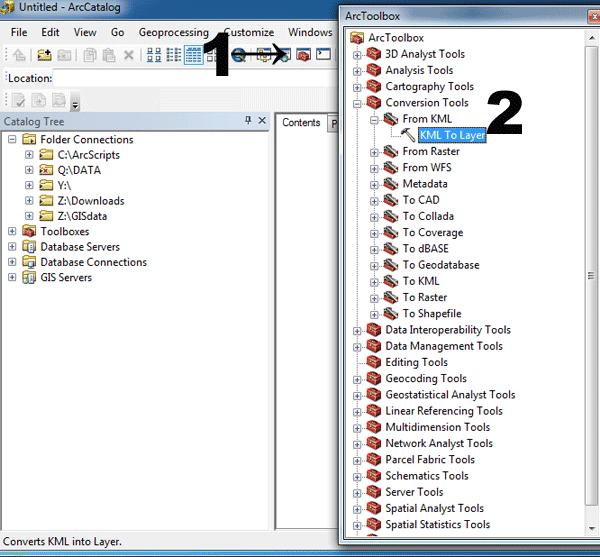Open the File menu
This screenshot has height=557, width=600.
coord(19,32)
